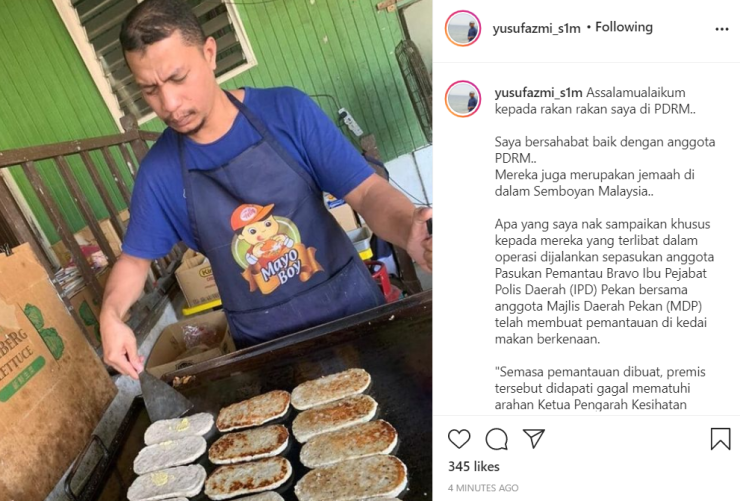The width and height of the screenshot is (740, 501).
Task: Open yusufazmi_s1m username in header
Action: point(536,28)
